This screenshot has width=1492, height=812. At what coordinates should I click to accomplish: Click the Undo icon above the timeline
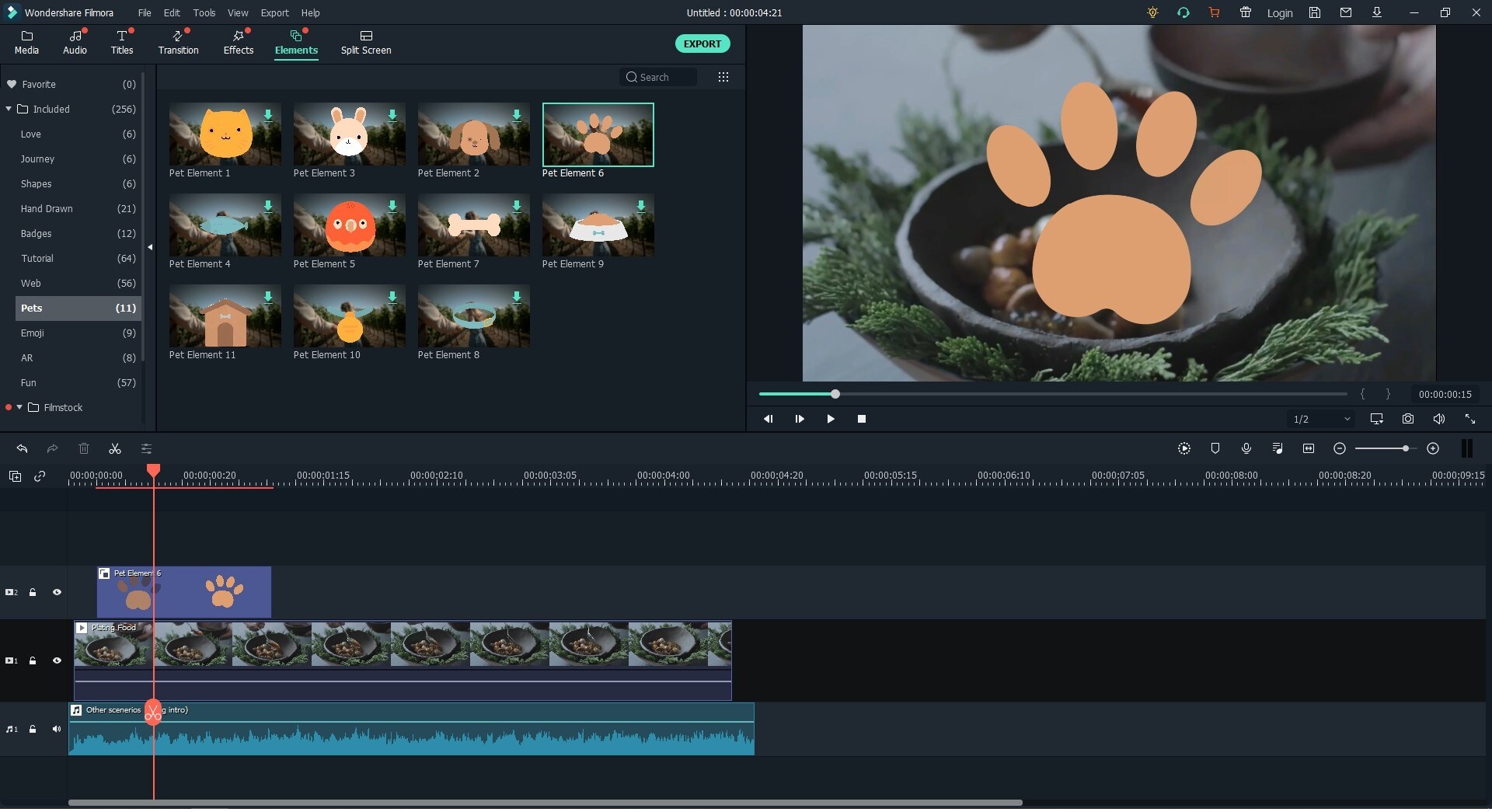22,448
